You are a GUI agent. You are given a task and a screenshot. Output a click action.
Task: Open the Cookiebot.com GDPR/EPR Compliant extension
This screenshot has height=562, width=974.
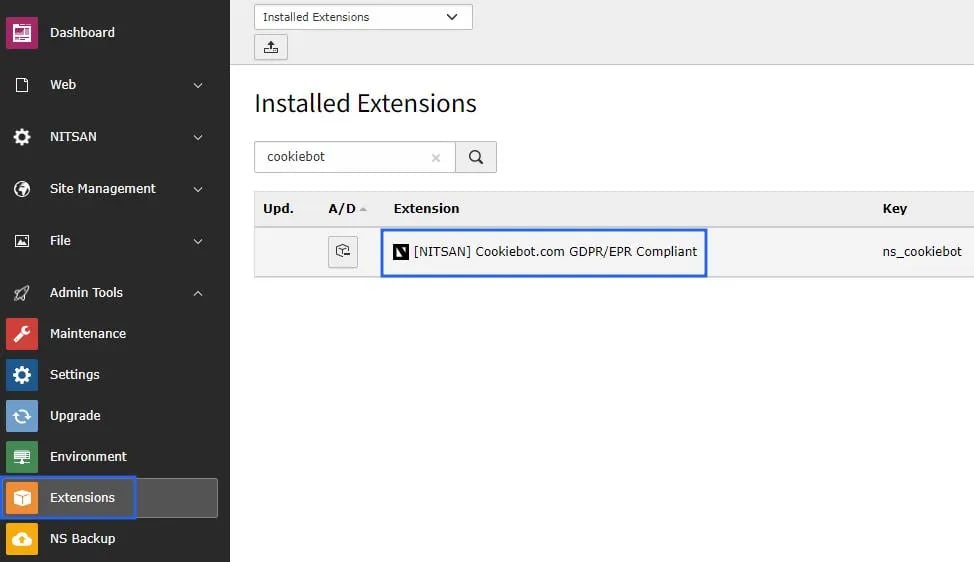click(x=555, y=252)
